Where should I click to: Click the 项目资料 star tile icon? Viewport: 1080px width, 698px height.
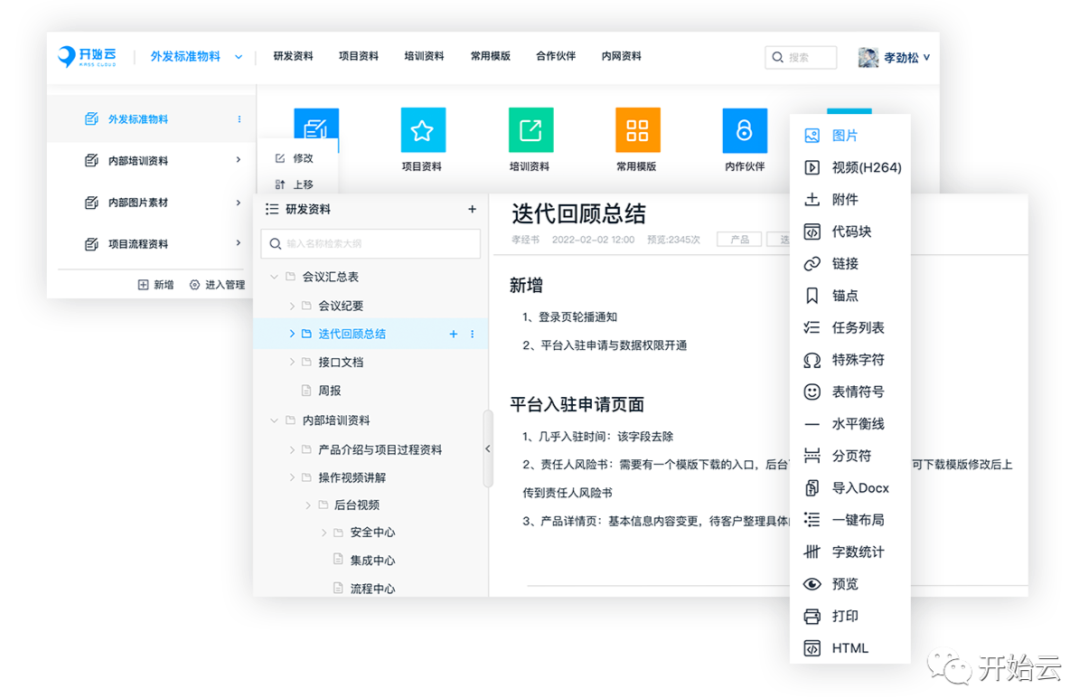click(x=422, y=130)
